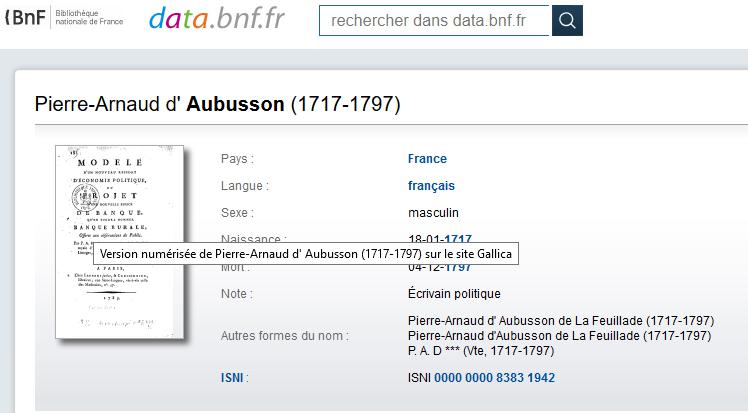748x413 pixels.
Task: Click the BnF logo in the header
Action: 25,18
